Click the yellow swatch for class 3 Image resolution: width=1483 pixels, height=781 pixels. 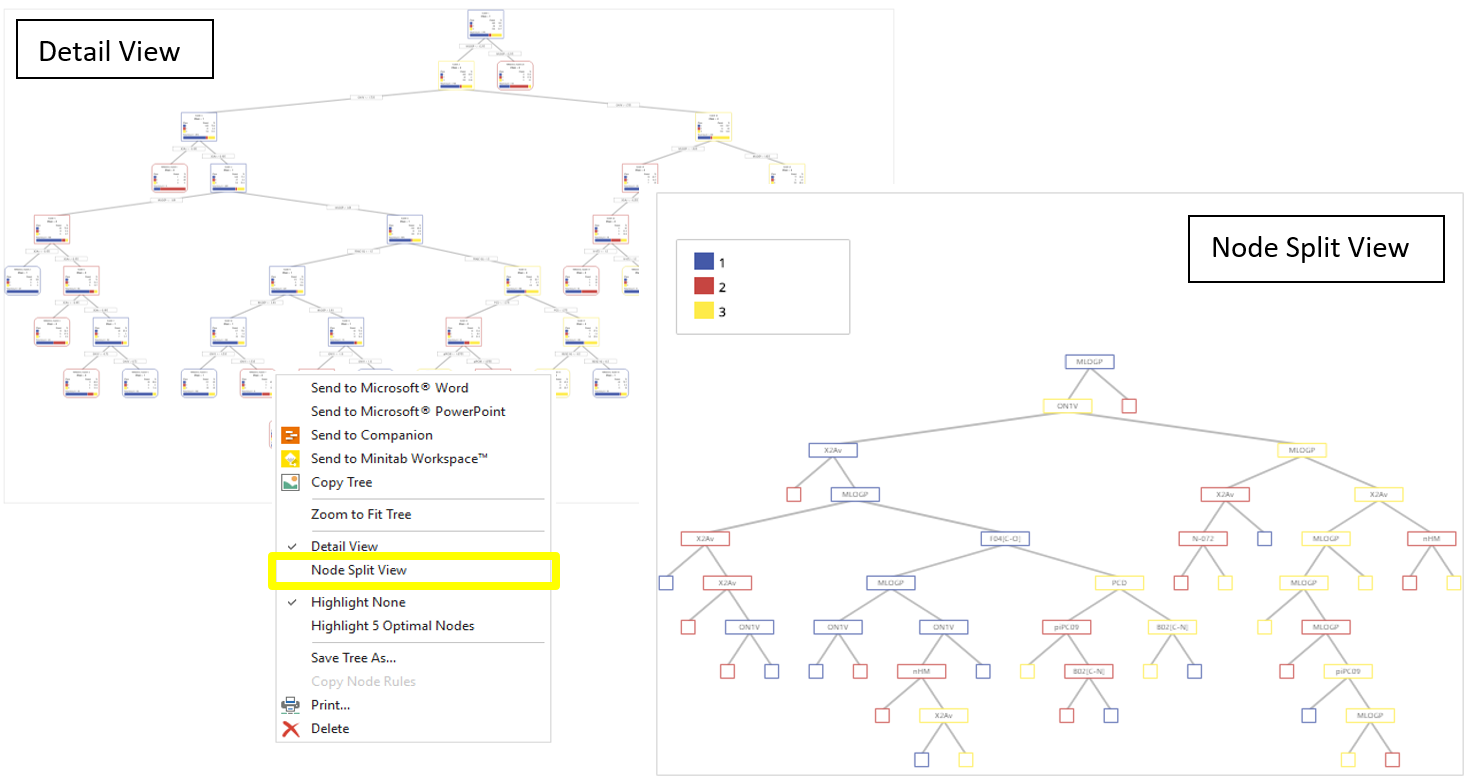tap(704, 311)
